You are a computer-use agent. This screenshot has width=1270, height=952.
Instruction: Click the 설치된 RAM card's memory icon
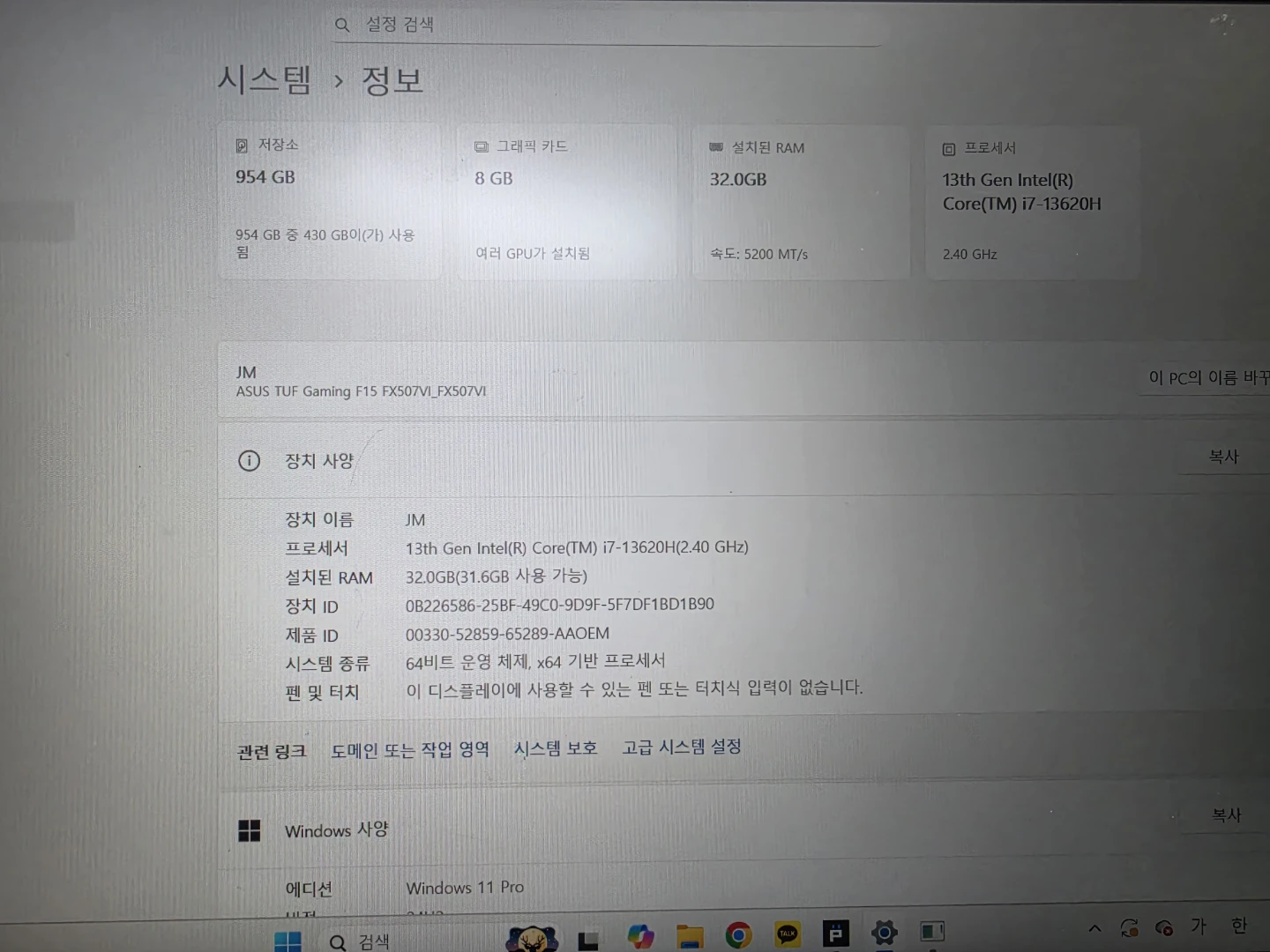(716, 147)
